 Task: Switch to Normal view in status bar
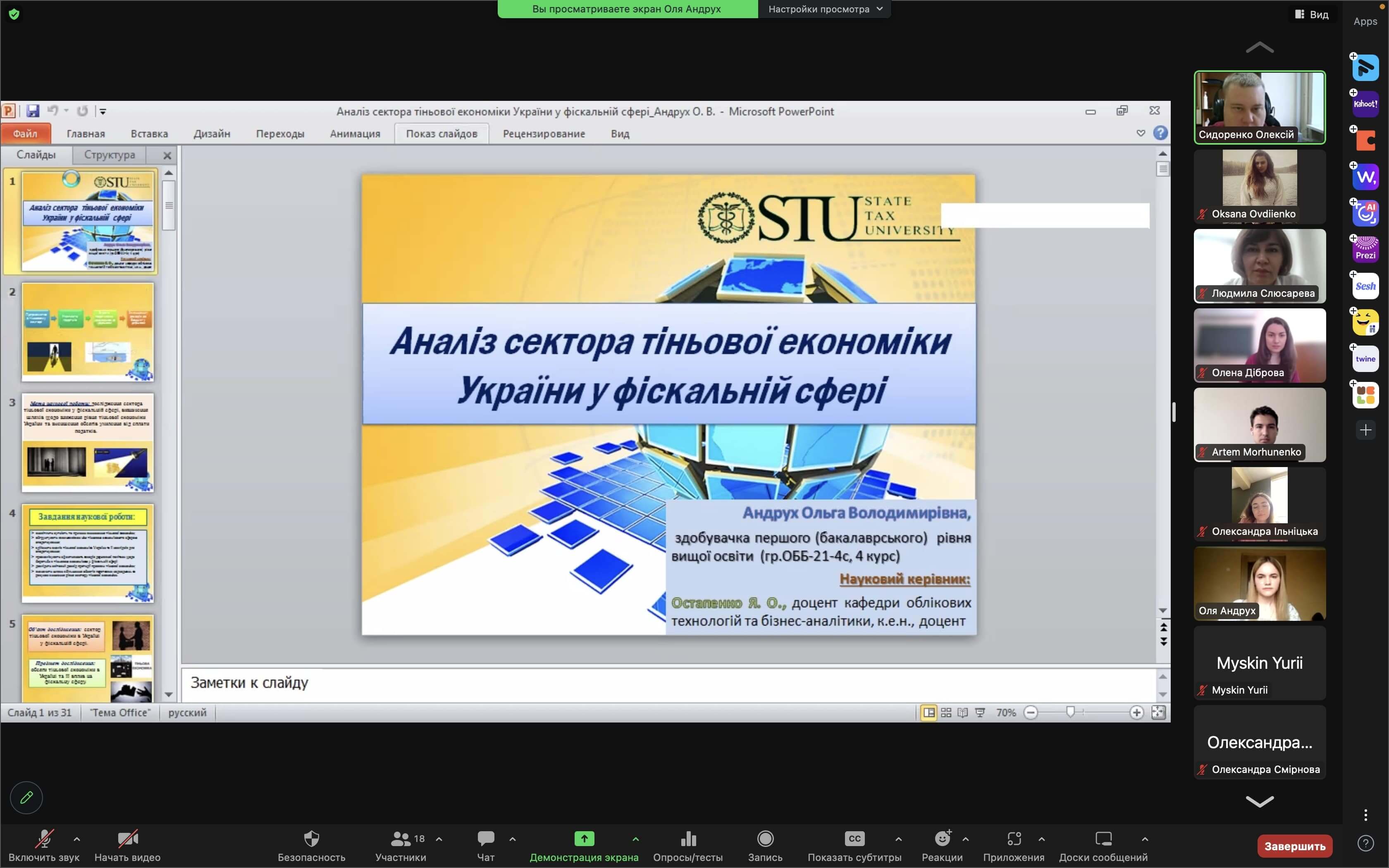pyautogui.click(x=928, y=713)
